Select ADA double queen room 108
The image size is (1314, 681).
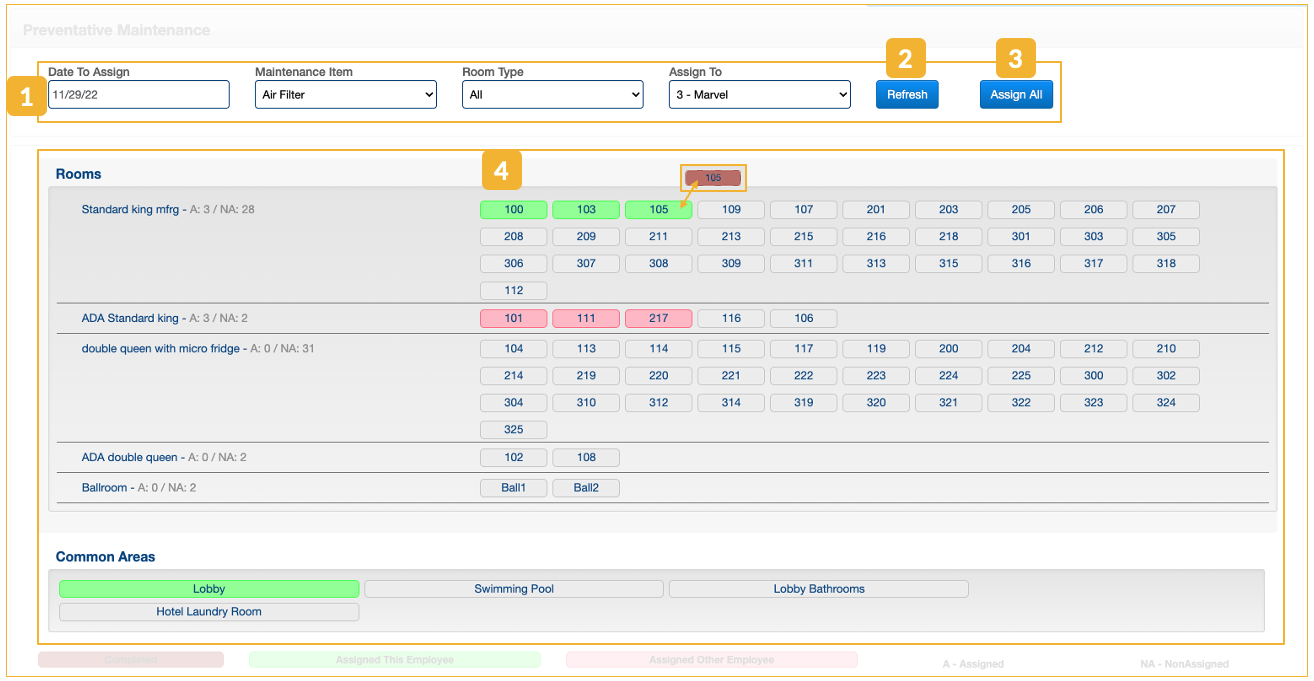coord(586,458)
